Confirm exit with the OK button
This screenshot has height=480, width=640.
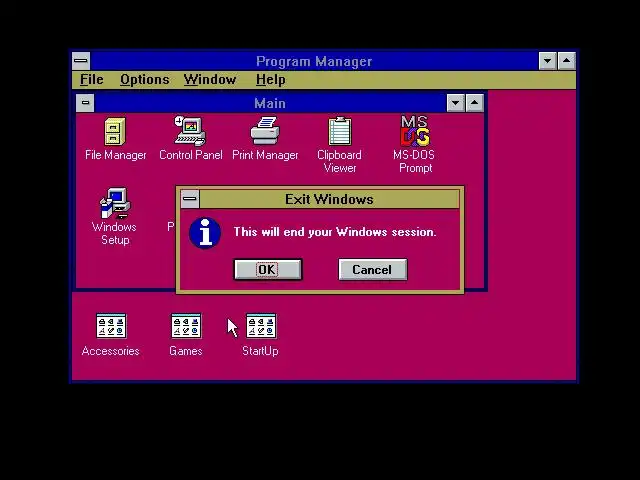(268, 269)
